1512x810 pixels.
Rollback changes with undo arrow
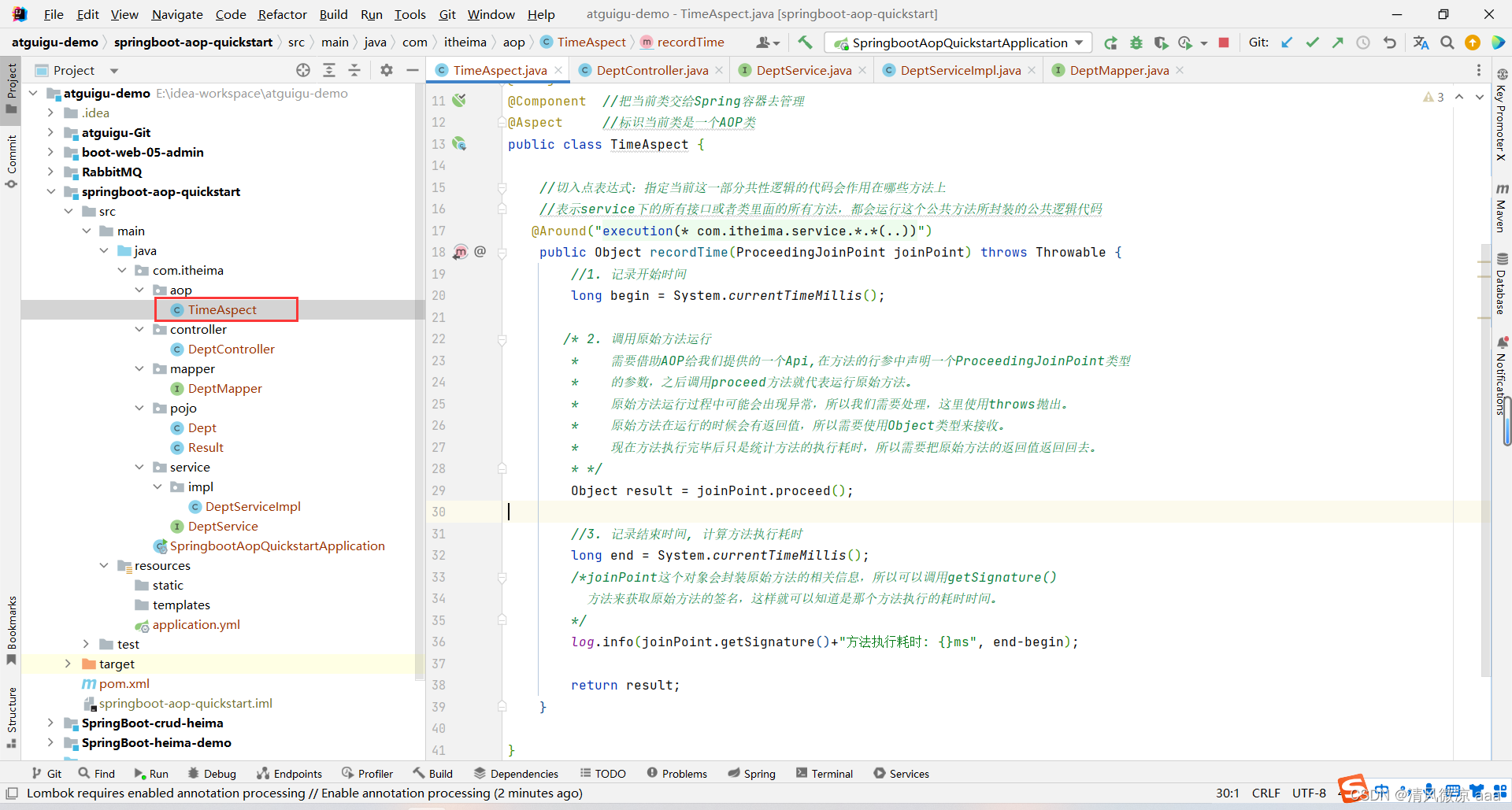pyautogui.click(x=1389, y=43)
